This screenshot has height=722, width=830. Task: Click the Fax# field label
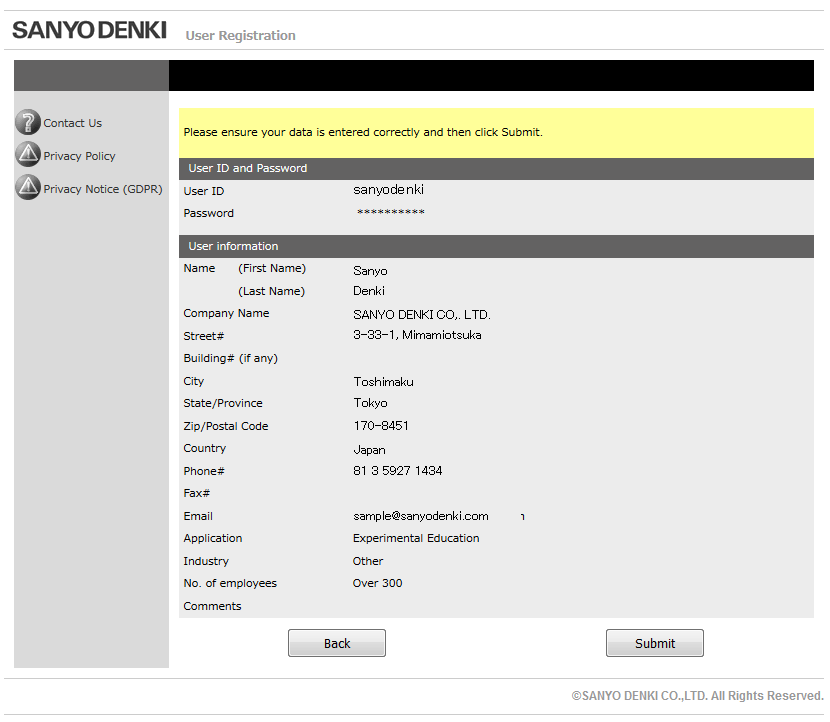[x=196, y=493]
